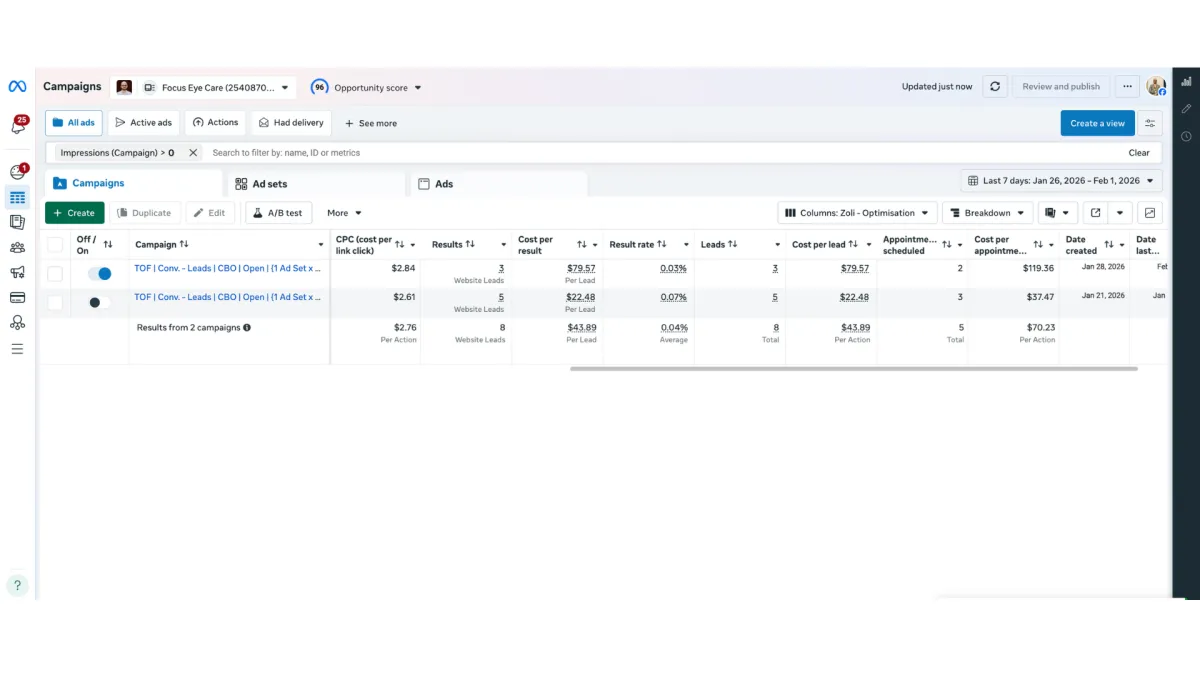Open view settings sliders icon
Screen dimensions: 1200x675
[1150, 123]
